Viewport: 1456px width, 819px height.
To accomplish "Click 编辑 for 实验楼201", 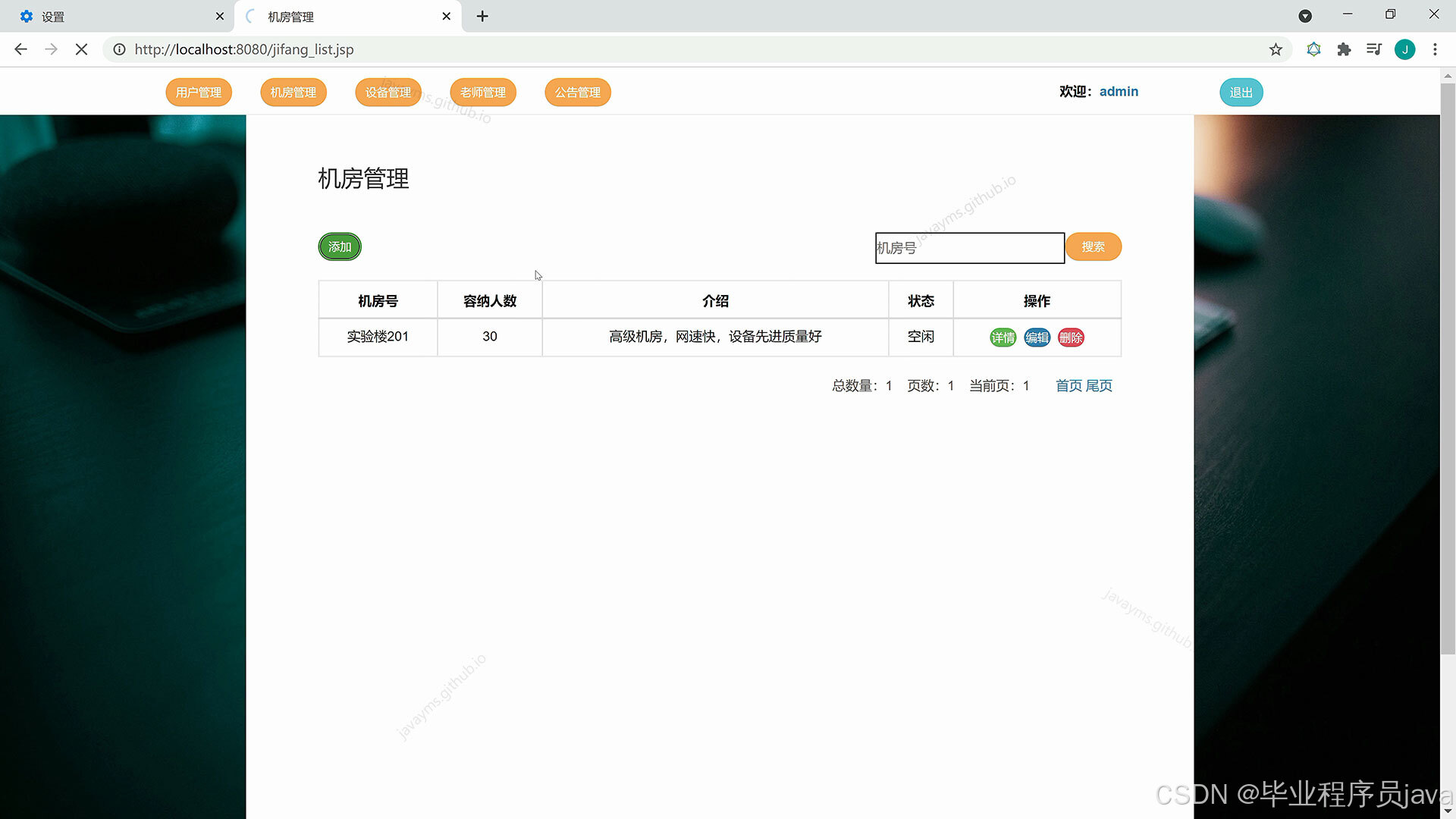I will [1037, 337].
